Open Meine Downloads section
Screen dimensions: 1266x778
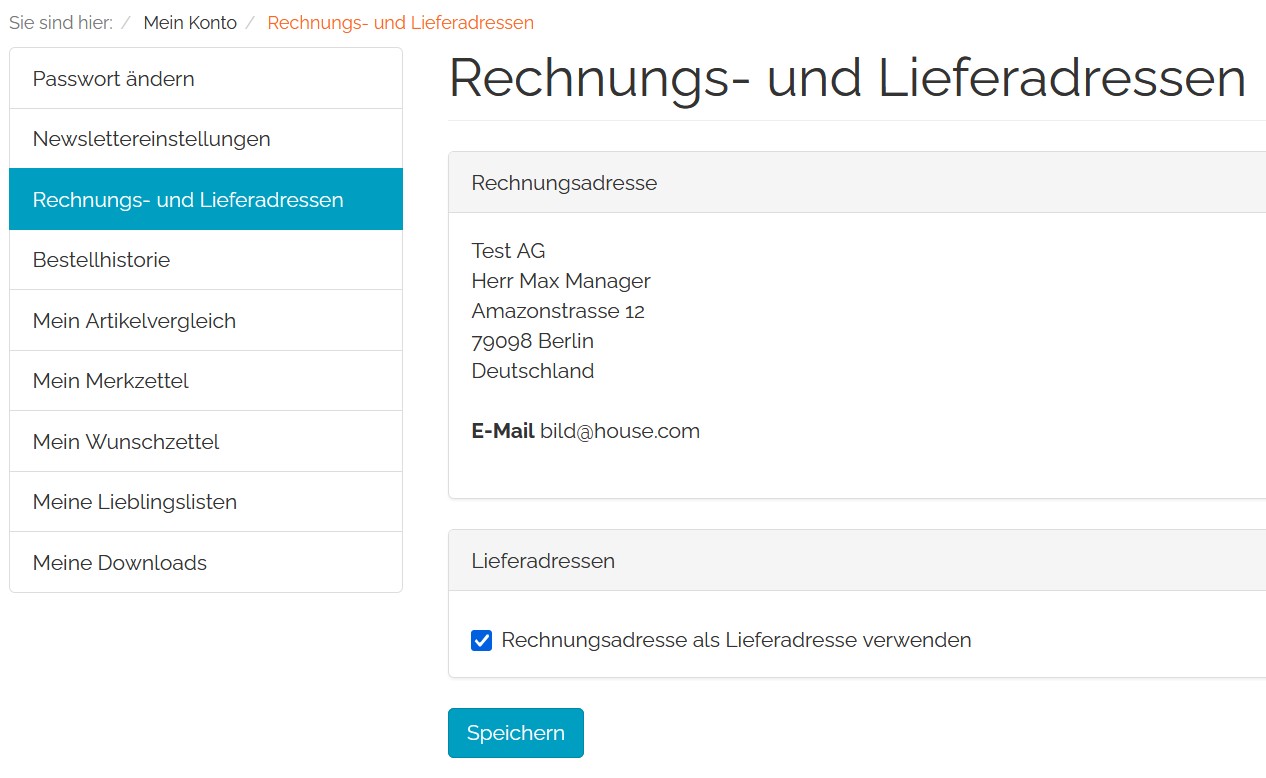click(119, 563)
